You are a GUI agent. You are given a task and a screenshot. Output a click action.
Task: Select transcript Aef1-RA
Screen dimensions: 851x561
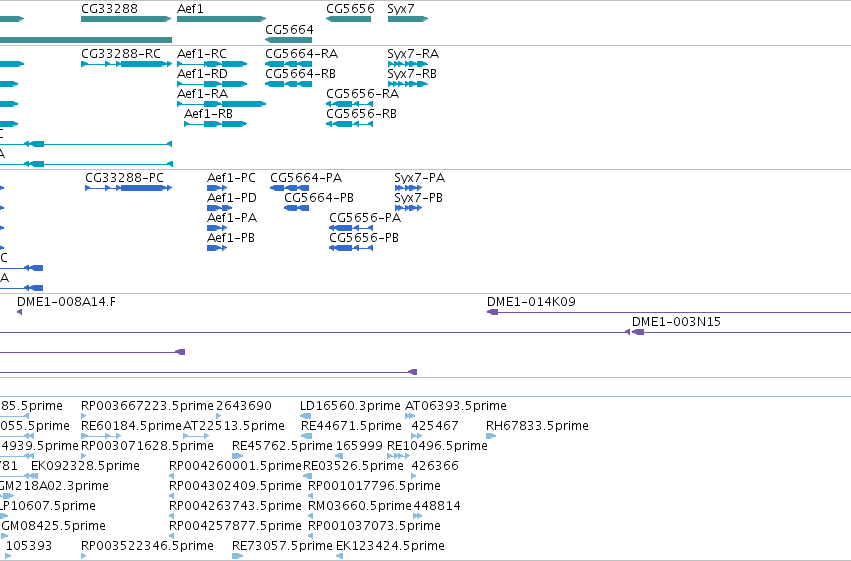point(221,104)
